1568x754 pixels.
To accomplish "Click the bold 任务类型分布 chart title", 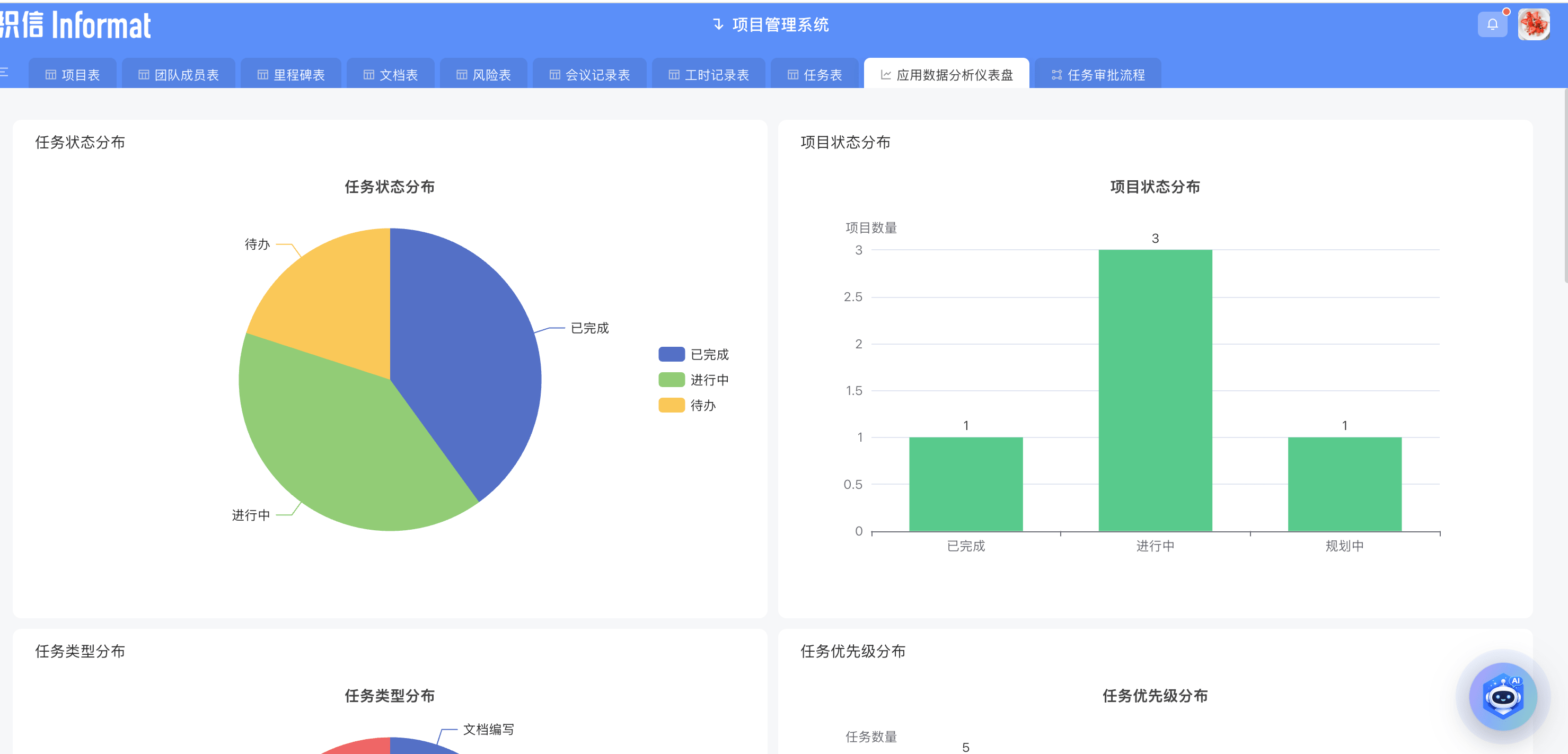I will [x=390, y=696].
